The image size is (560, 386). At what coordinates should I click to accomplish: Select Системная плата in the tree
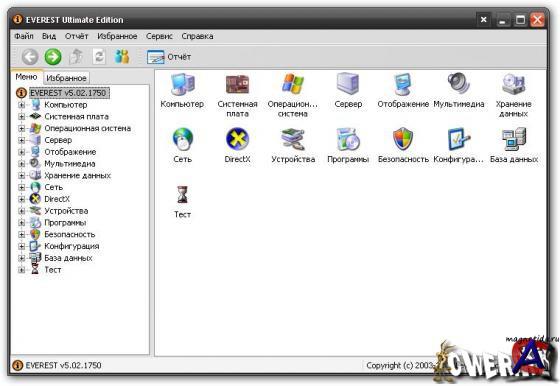coord(76,117)
